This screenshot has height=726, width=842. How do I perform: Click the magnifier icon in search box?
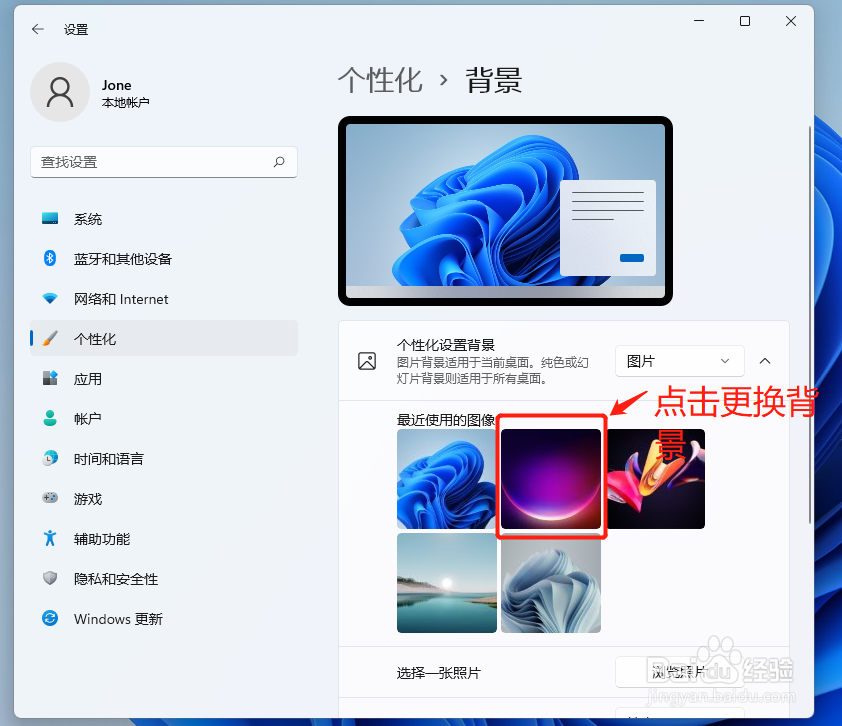coord(279,162)
